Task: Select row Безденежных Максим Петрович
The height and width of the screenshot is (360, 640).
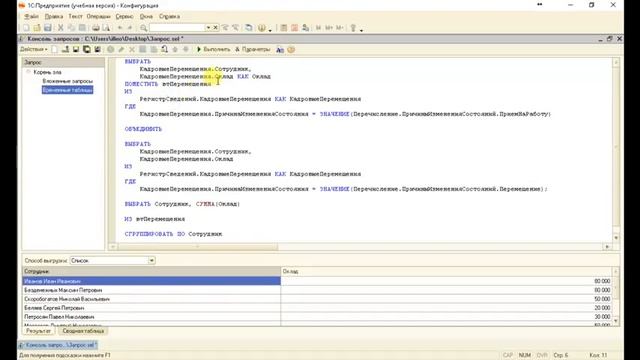Action: coord(151,290)
